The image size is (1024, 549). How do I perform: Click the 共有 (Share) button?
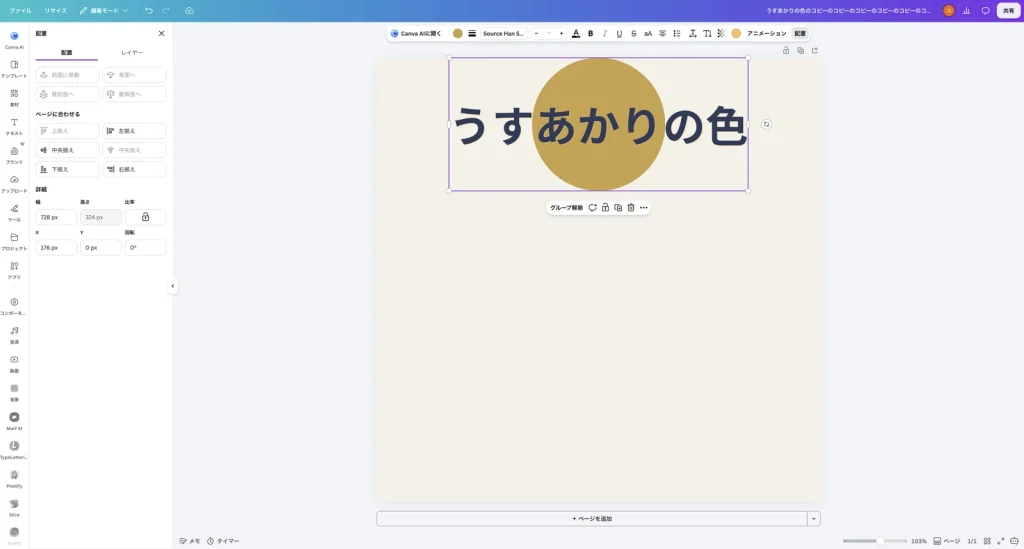coord(1008,10)
